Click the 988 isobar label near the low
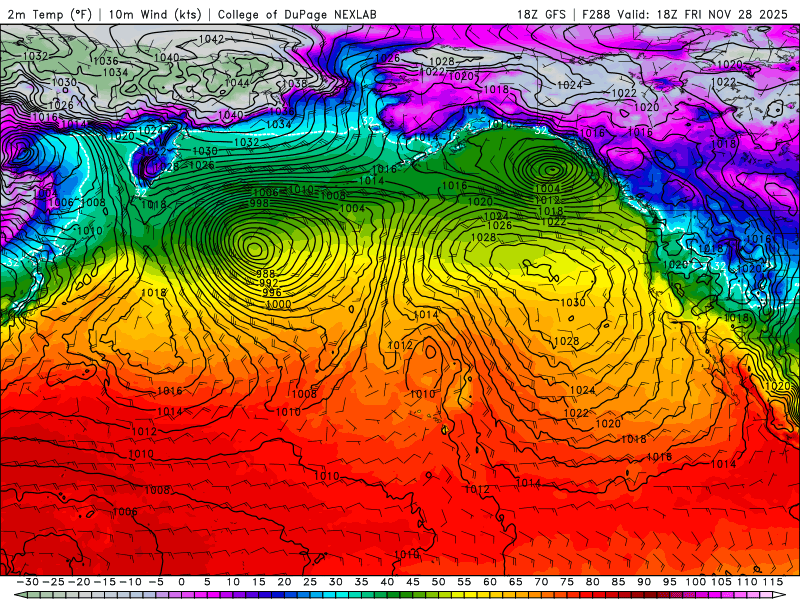800x600 pixels. [265, 274]
